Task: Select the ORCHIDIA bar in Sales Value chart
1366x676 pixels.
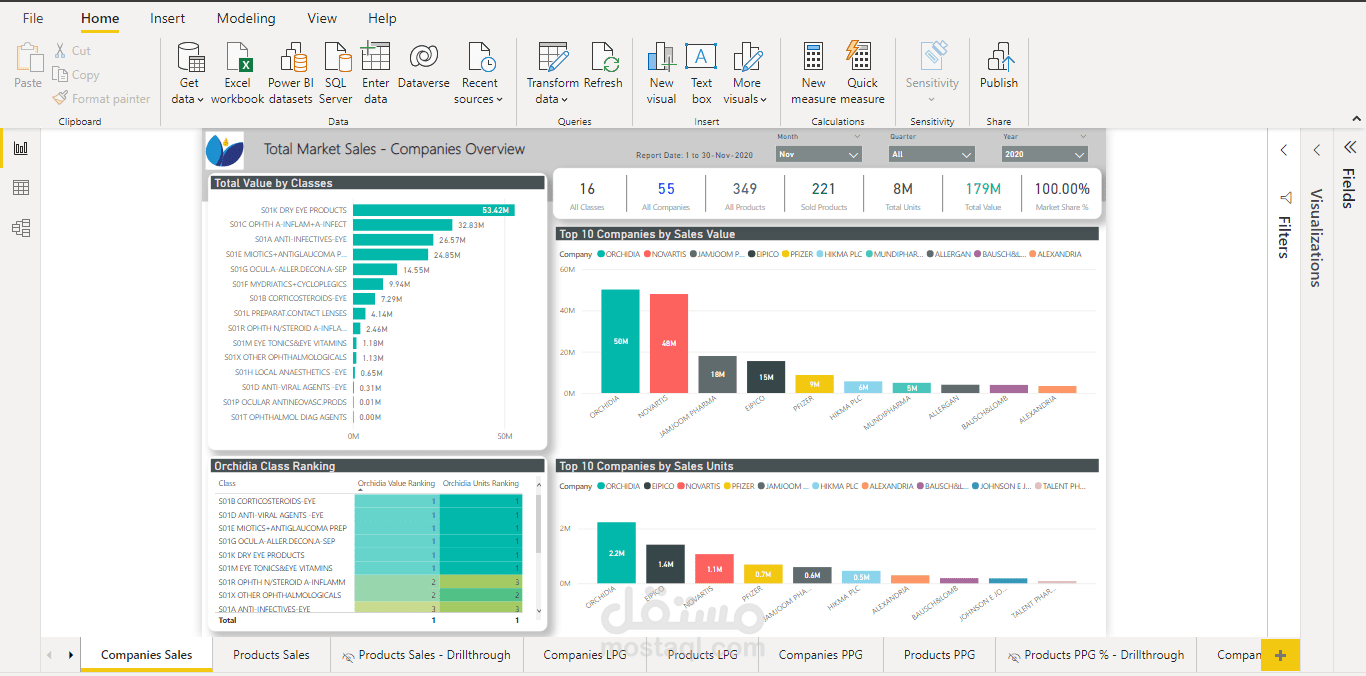Action: click(620, 341)
